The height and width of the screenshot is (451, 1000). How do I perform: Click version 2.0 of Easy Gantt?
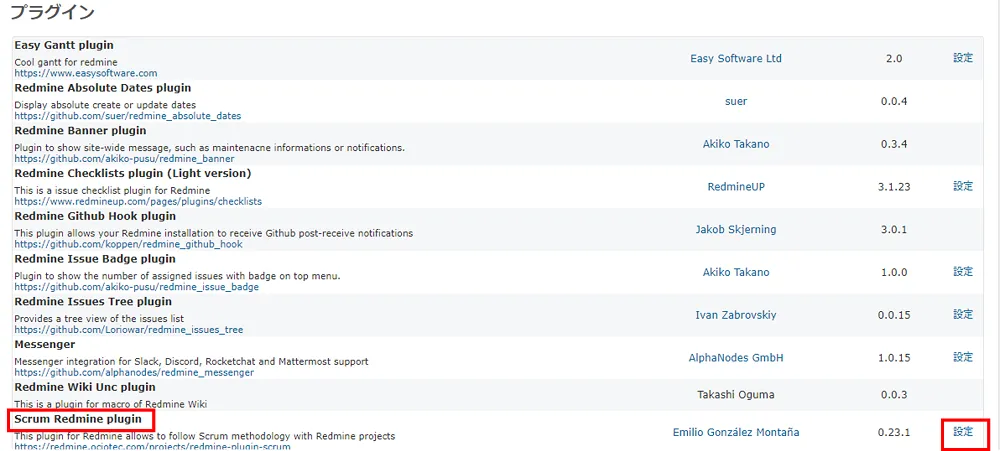(x=894, y=59)
